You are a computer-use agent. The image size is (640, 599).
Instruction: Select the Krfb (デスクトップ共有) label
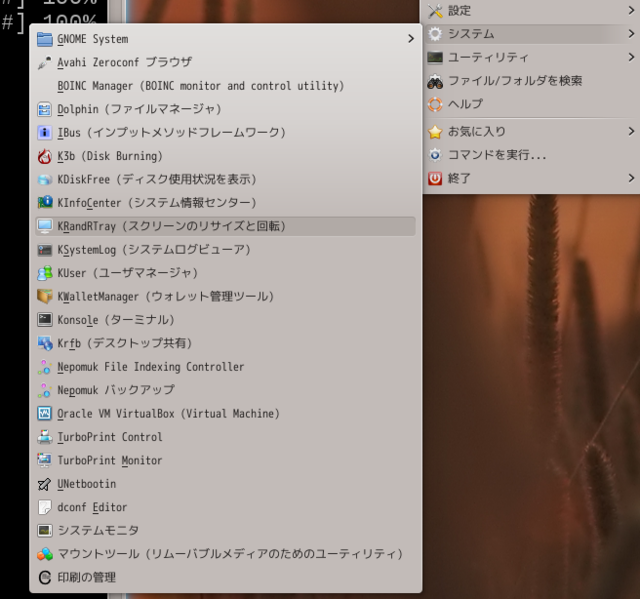[x=125, y=343]
